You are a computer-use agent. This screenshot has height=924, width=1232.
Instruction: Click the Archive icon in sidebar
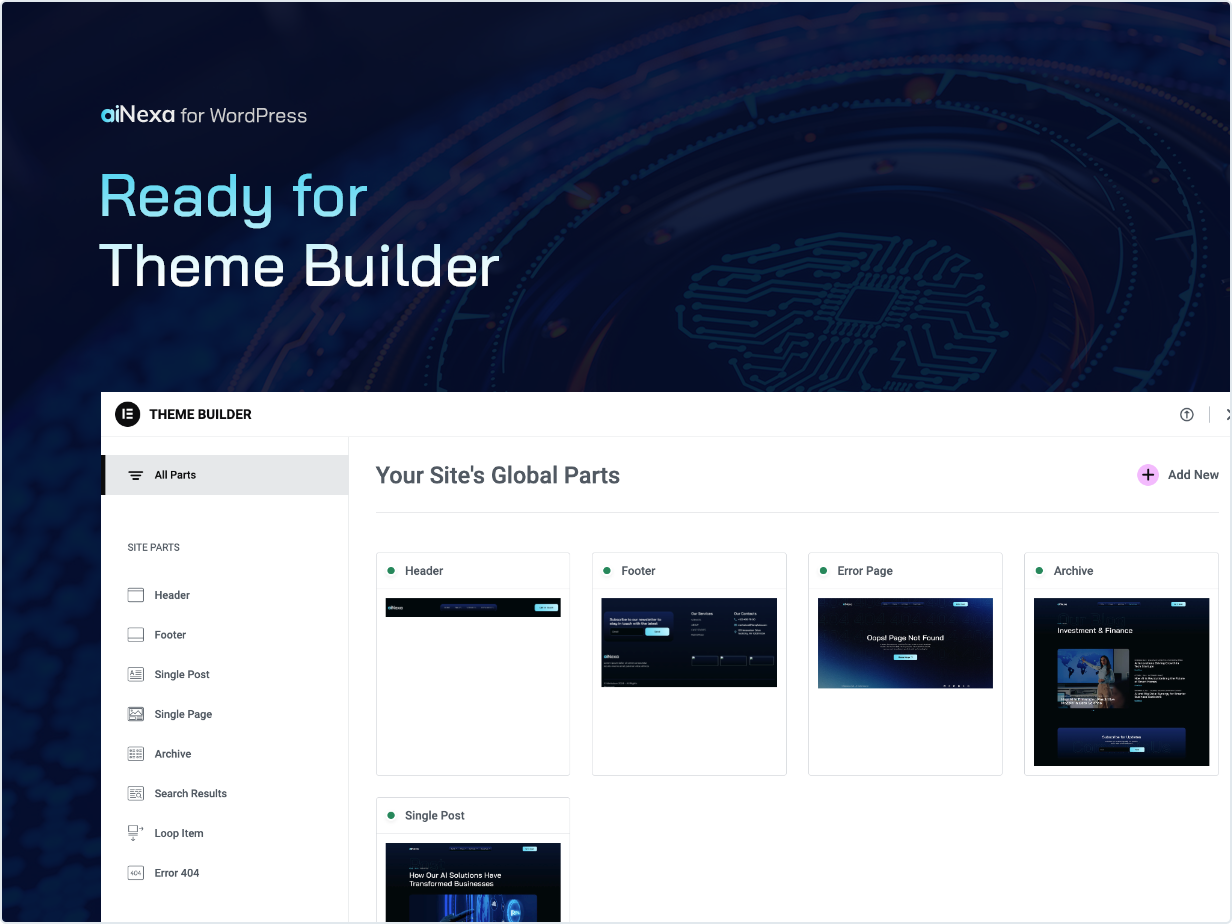point(136,754)
